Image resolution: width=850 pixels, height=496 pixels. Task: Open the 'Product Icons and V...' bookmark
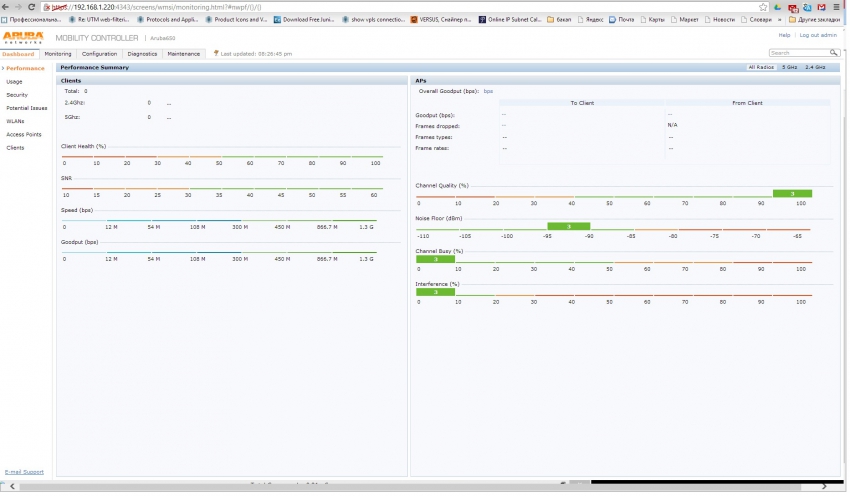(x=237, y=20)
